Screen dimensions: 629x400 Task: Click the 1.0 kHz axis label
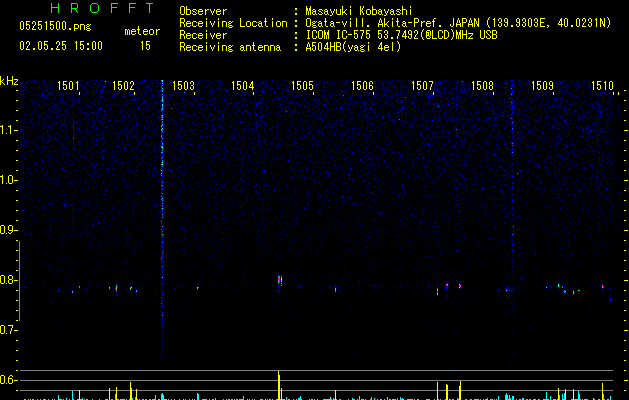click(7, 180)
